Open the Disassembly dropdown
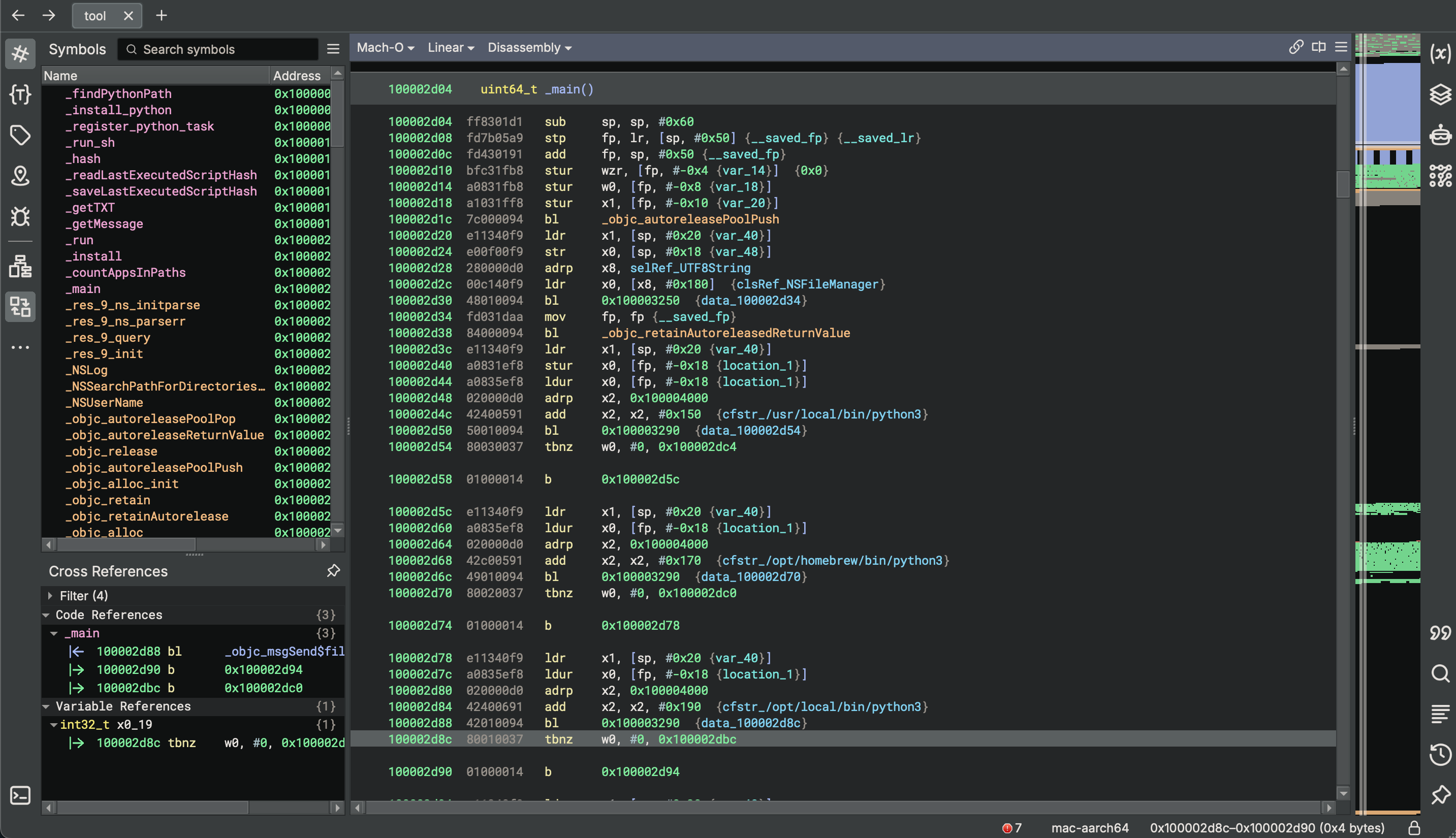The height and width of the screenshot is (838, 1456). click(x=529, y=48)
